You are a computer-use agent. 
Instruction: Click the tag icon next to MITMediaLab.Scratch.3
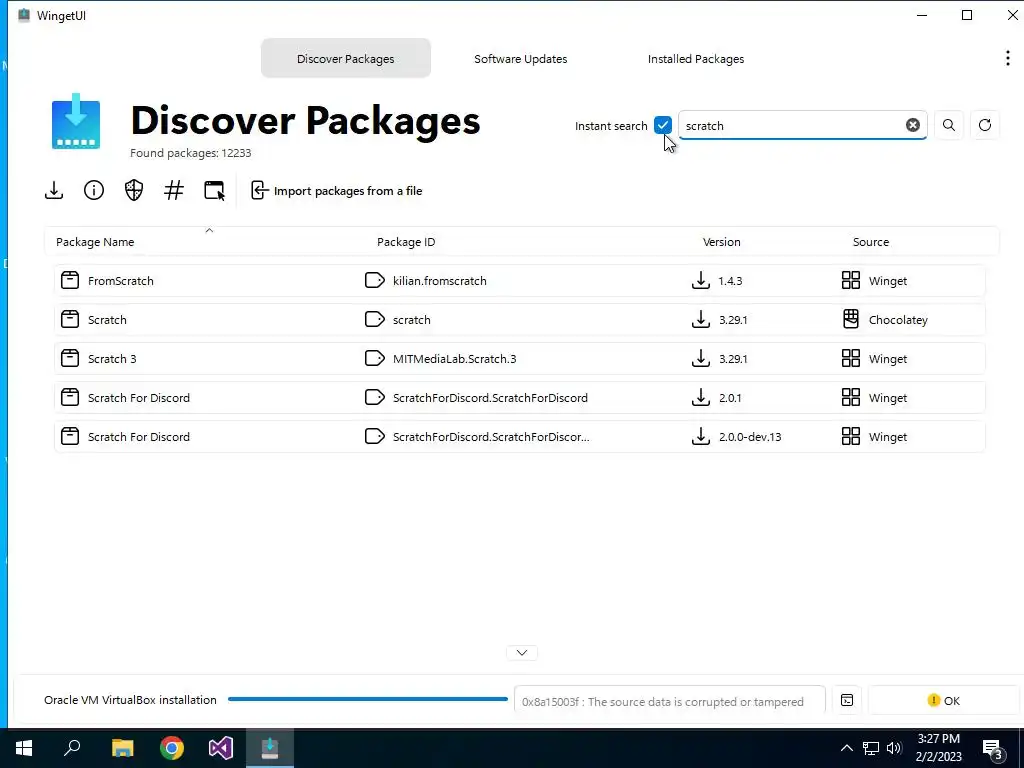pyautogui.click(x=375, y=359)
